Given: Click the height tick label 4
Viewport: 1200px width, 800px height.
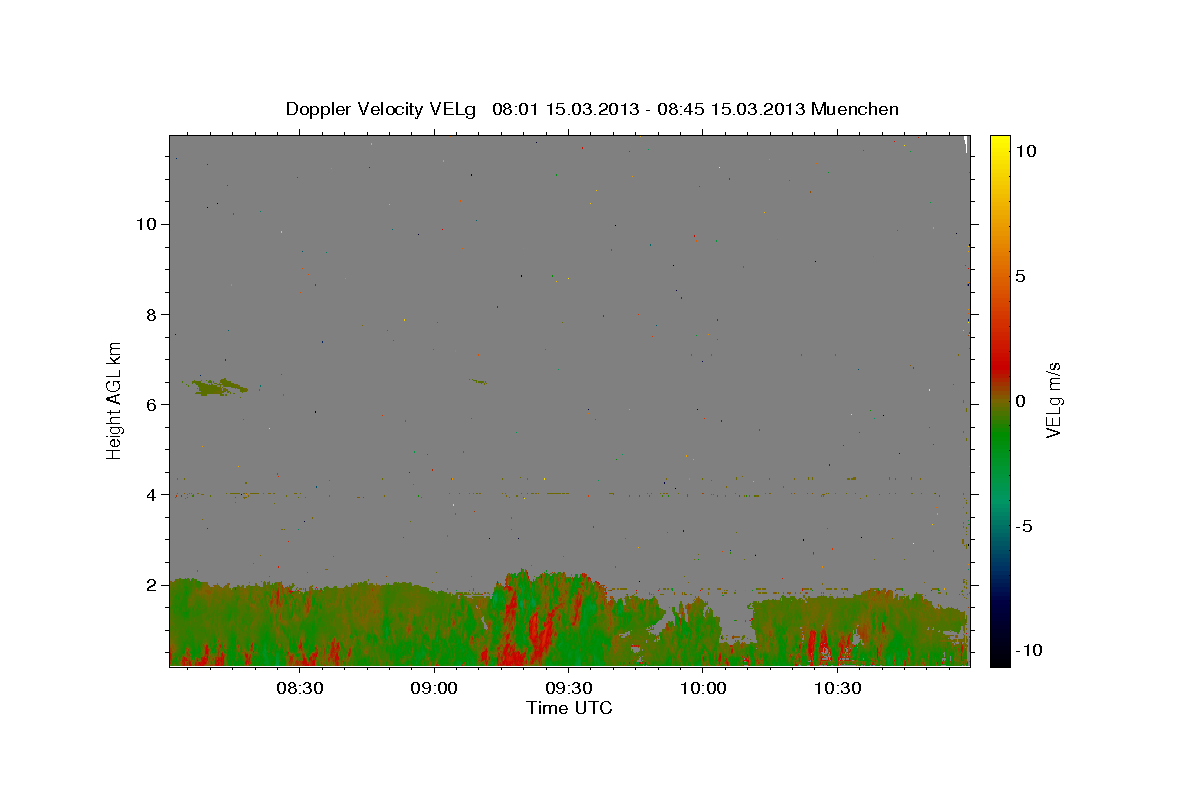Looking at the screenshot, I should (153, 494).
